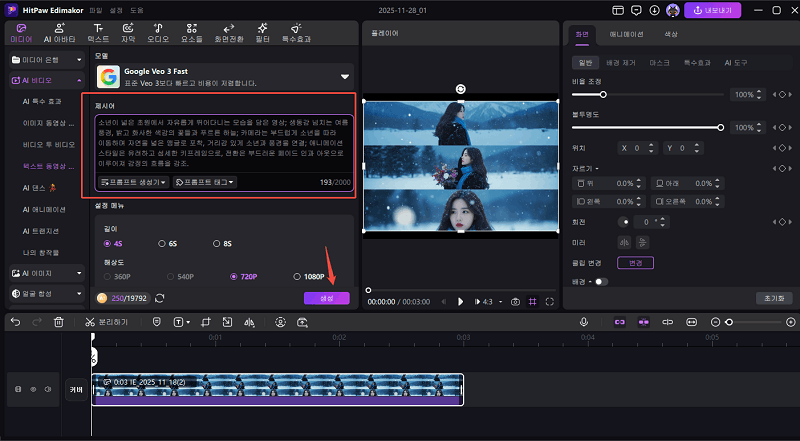Select the 8S length option
This screenshot has width=800, height=441.
(x=222, y=243)
